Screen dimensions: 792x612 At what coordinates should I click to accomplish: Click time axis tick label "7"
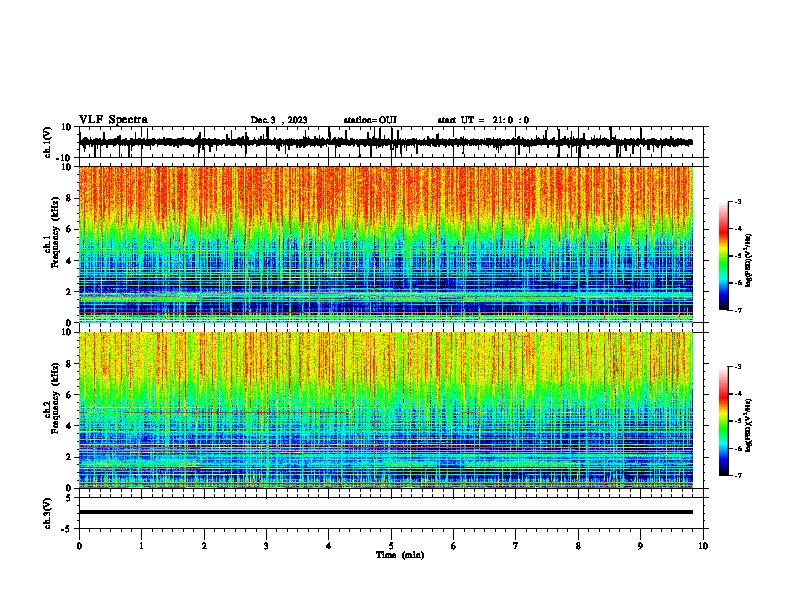(x=516, y=546)
